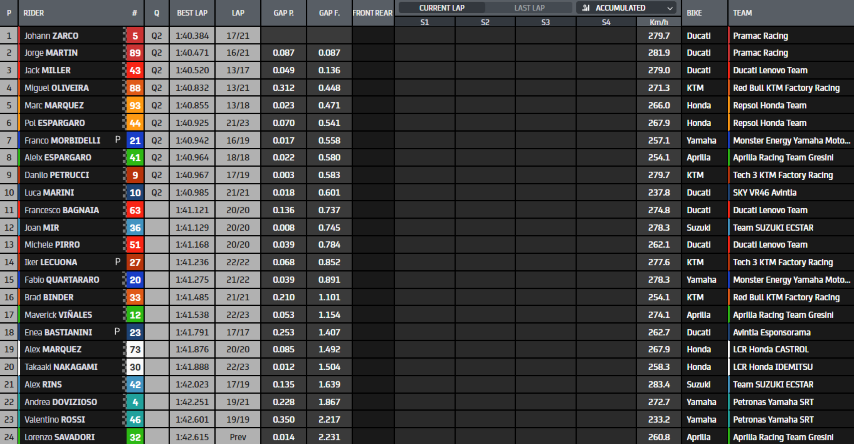
Task: Select rider Fabio QUARTARARO
Action: coord(62,280)
